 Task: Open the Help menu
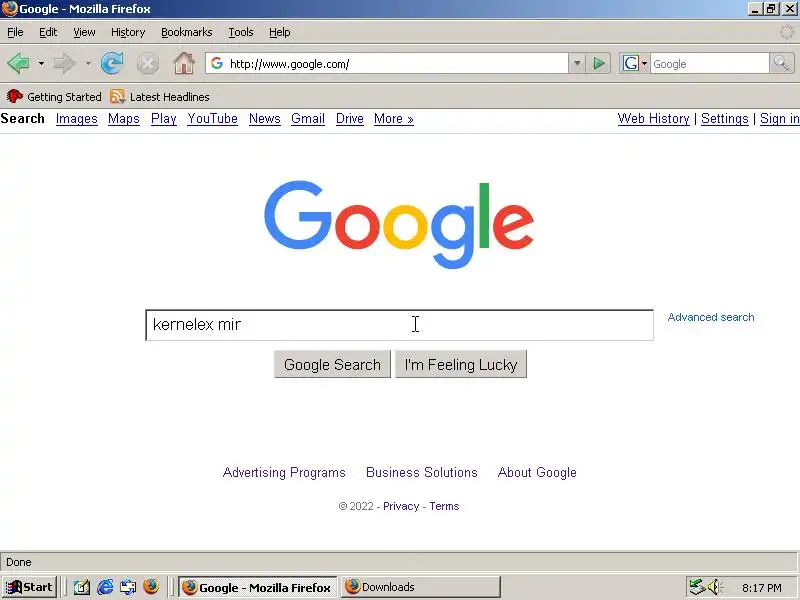tap(280, 32)
